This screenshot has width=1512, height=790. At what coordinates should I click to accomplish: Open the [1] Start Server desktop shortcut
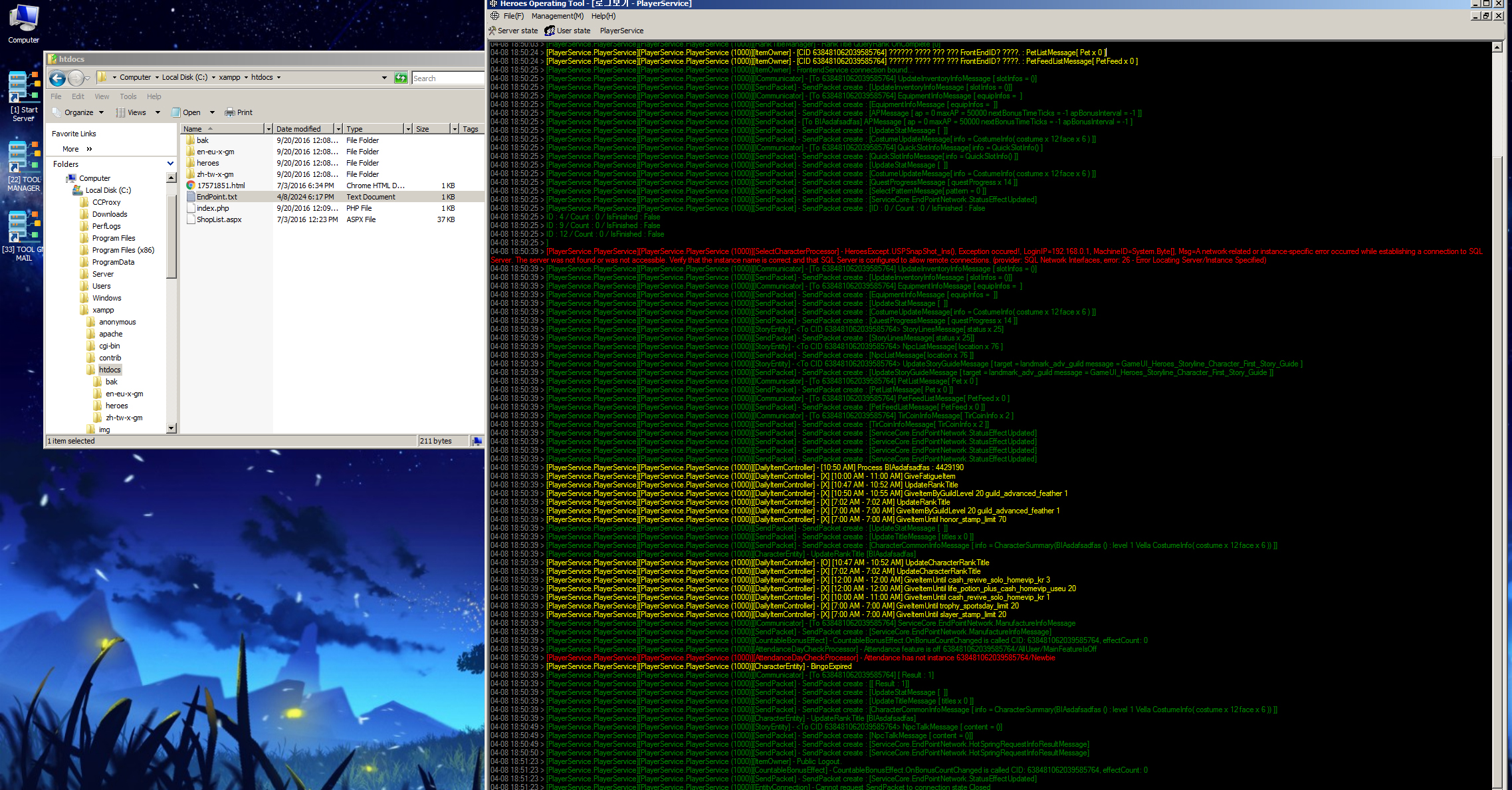click(x=23, y=96)
